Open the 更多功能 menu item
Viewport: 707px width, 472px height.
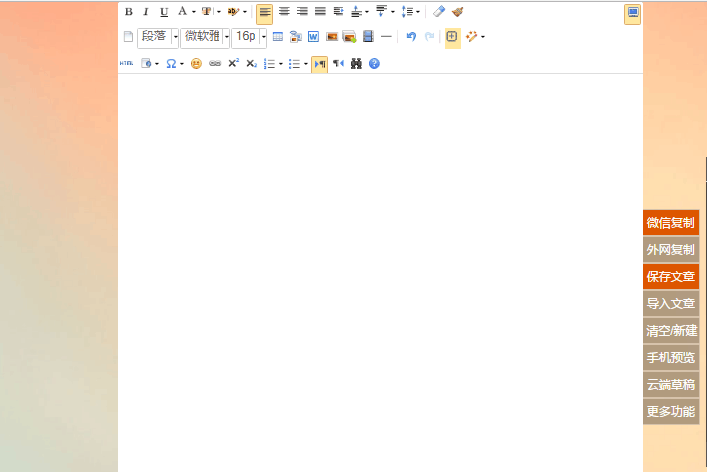[x=670, y=411]
